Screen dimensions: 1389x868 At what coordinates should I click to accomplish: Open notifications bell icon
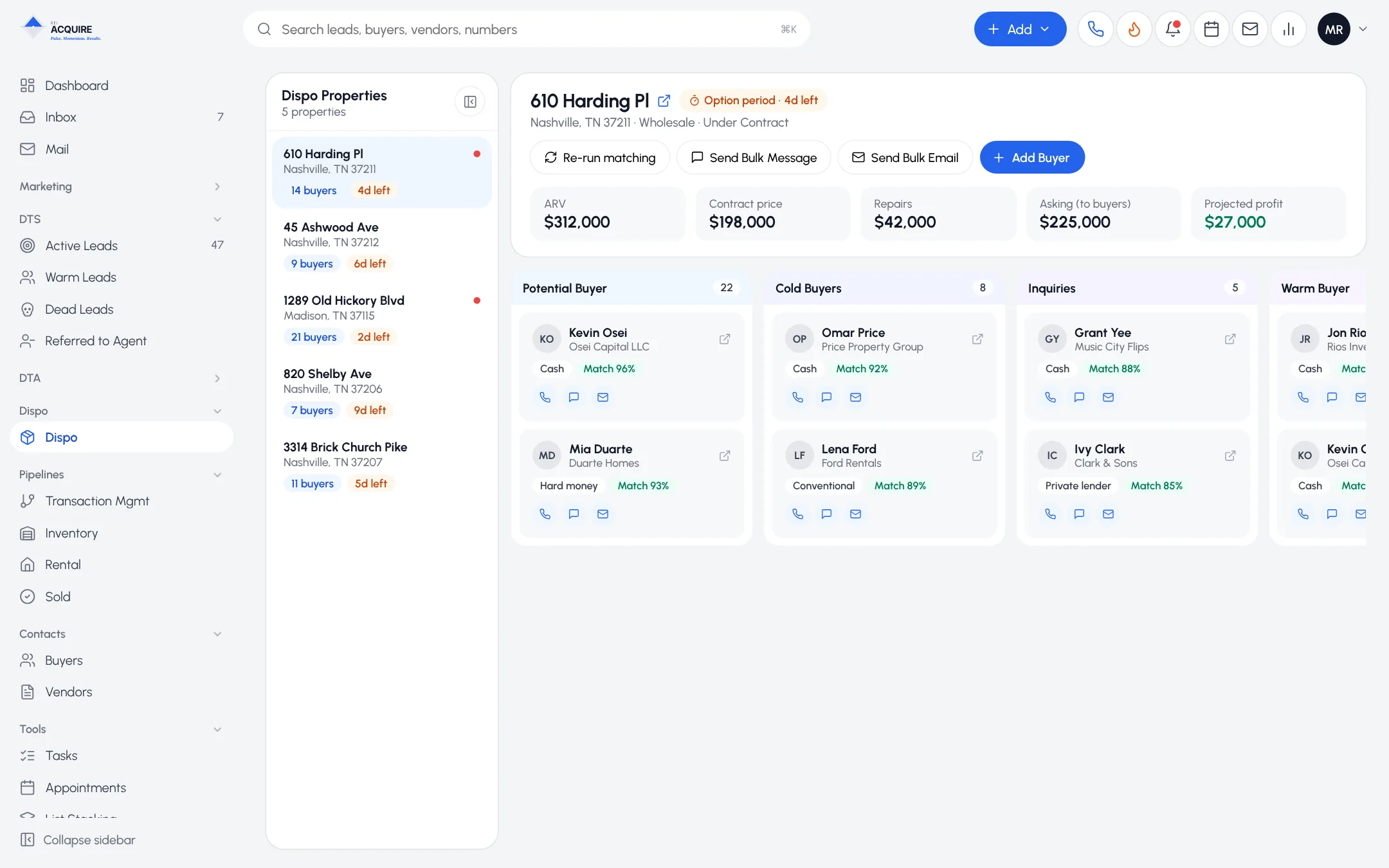point(1172,29)
